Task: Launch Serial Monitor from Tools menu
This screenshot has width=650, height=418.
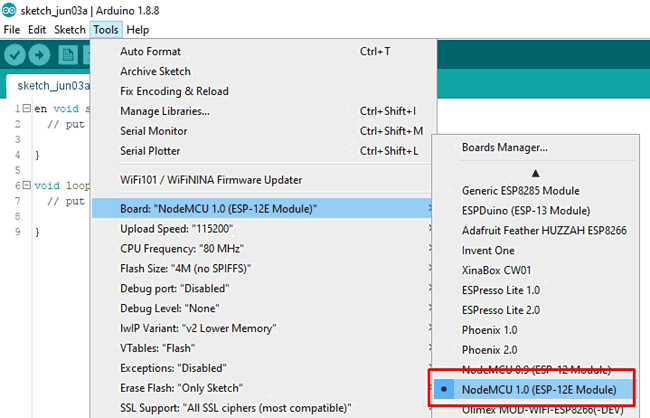Action: coord(153,131)
